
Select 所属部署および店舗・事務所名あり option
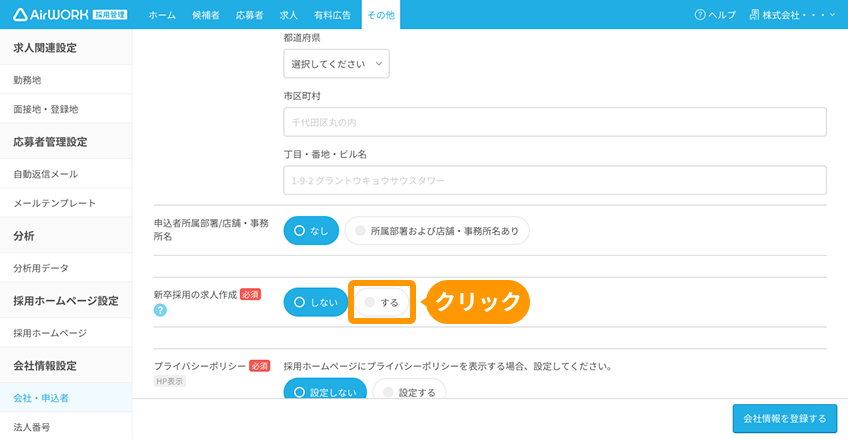(x=437, y=231)
